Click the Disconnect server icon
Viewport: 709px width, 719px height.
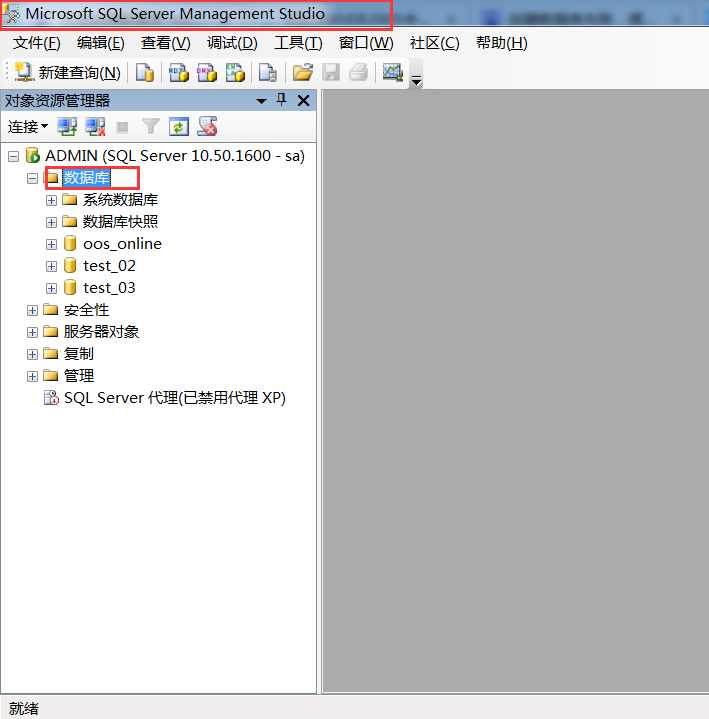[95, 127]
